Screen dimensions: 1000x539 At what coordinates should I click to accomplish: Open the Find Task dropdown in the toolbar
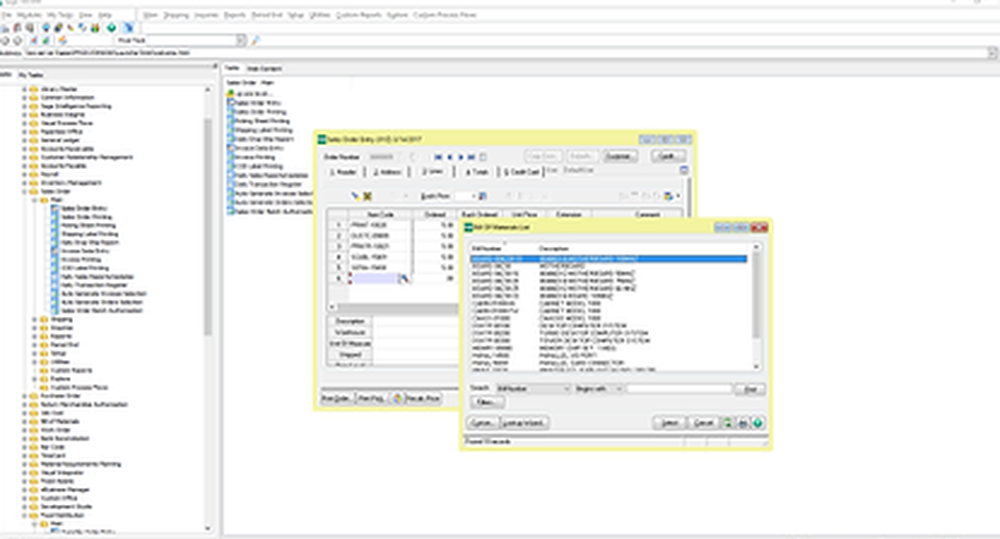(x=240, y=40)
